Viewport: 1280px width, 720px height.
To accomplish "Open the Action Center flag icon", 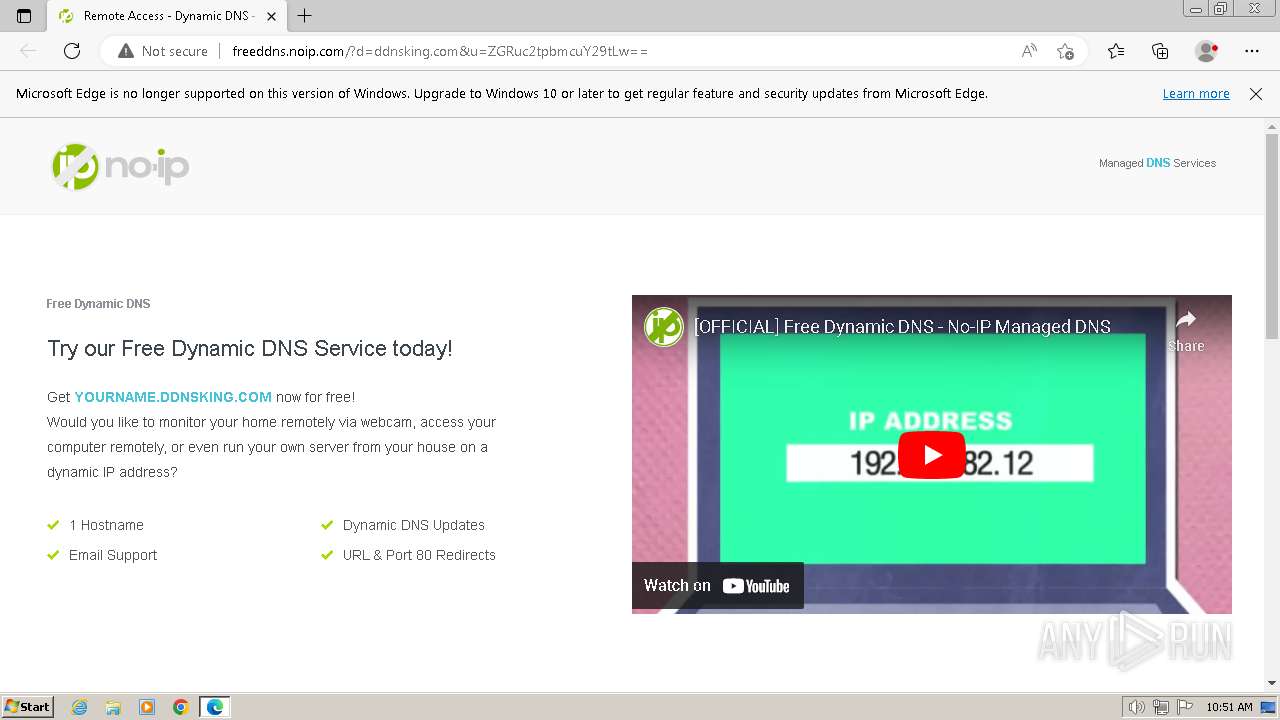I will 1184,707.
